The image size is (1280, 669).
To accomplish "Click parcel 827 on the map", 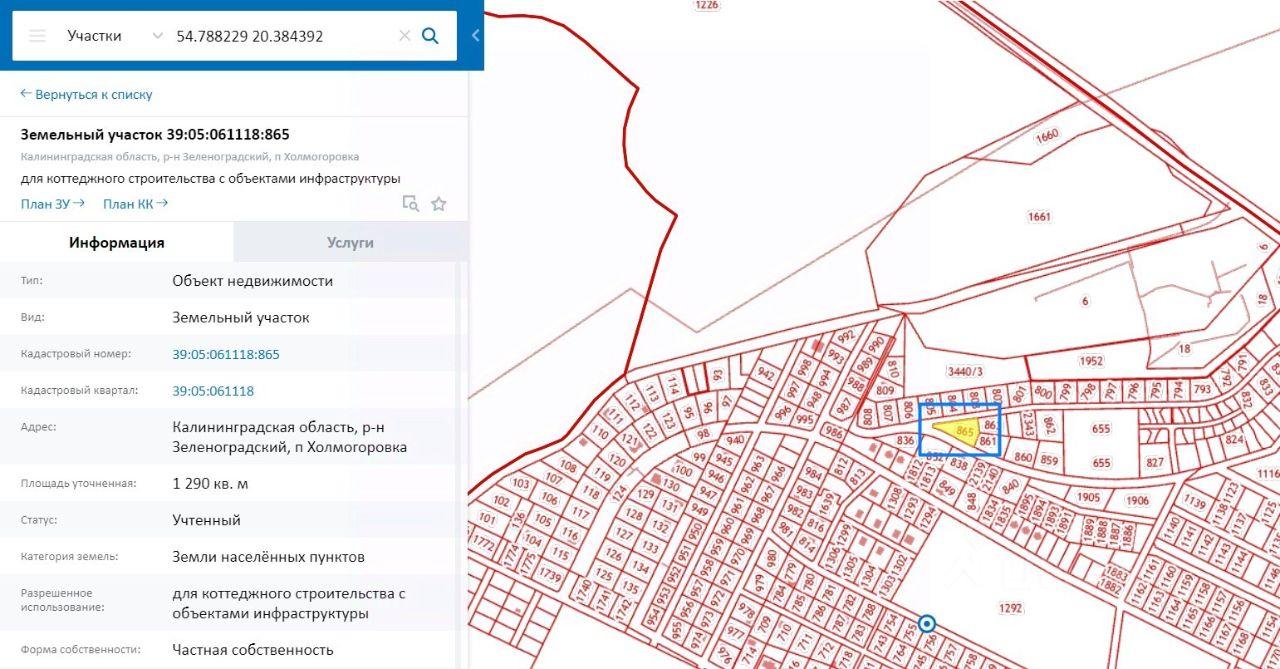I will click(x=1155, y=462).
